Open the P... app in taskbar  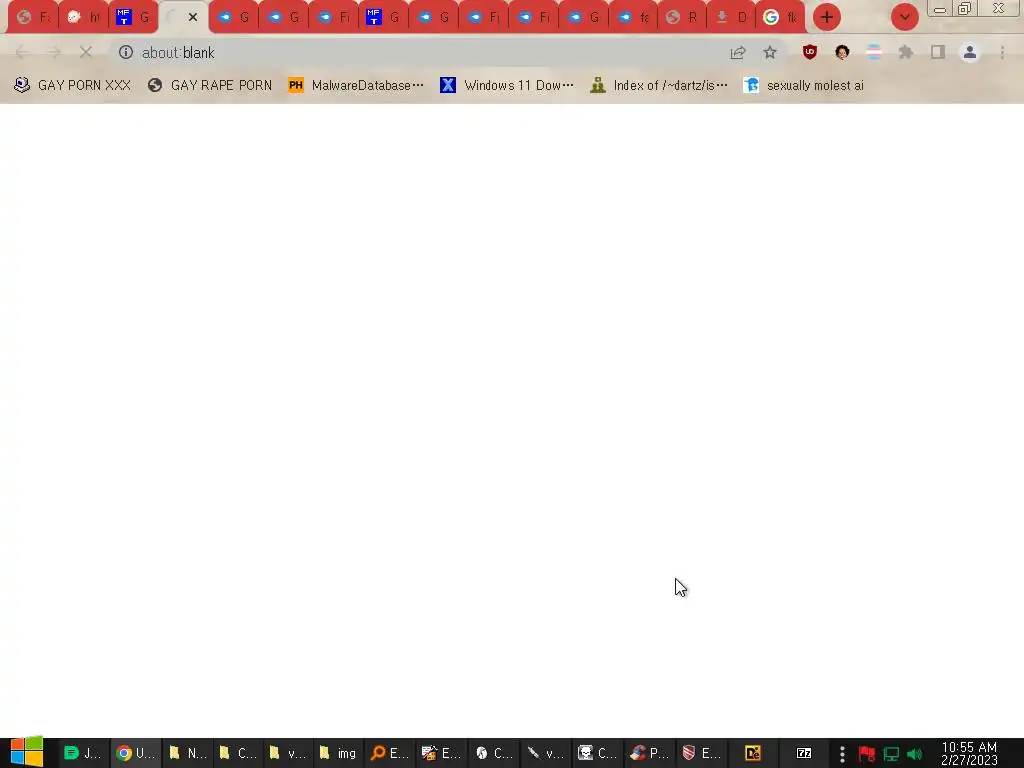(649, 753)
